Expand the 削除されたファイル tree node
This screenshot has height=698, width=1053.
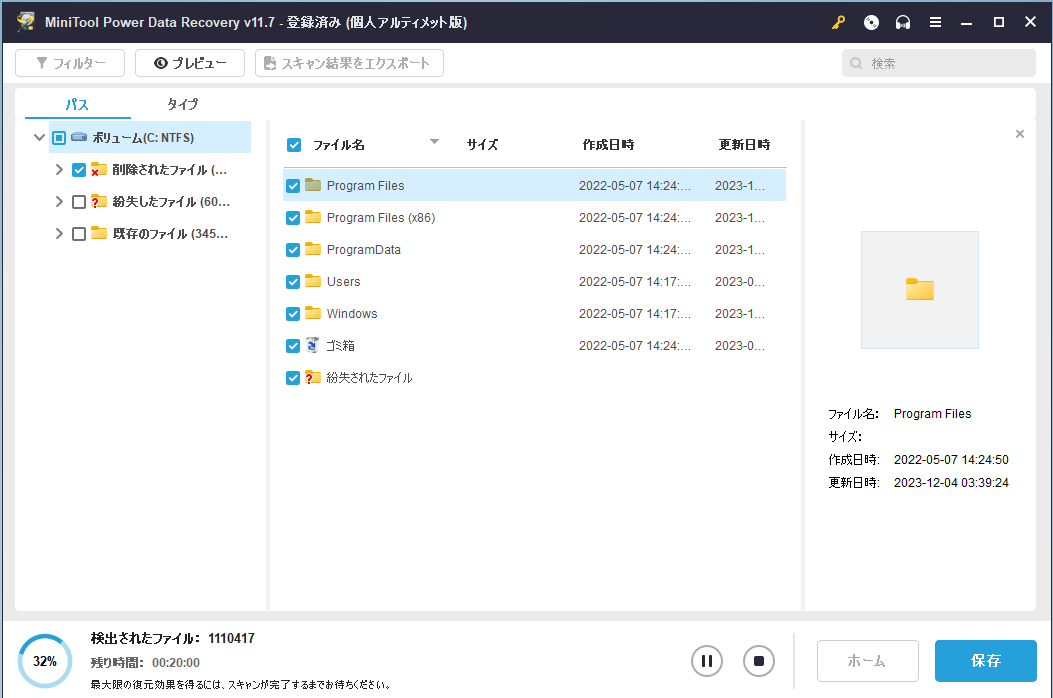[59, 169]
